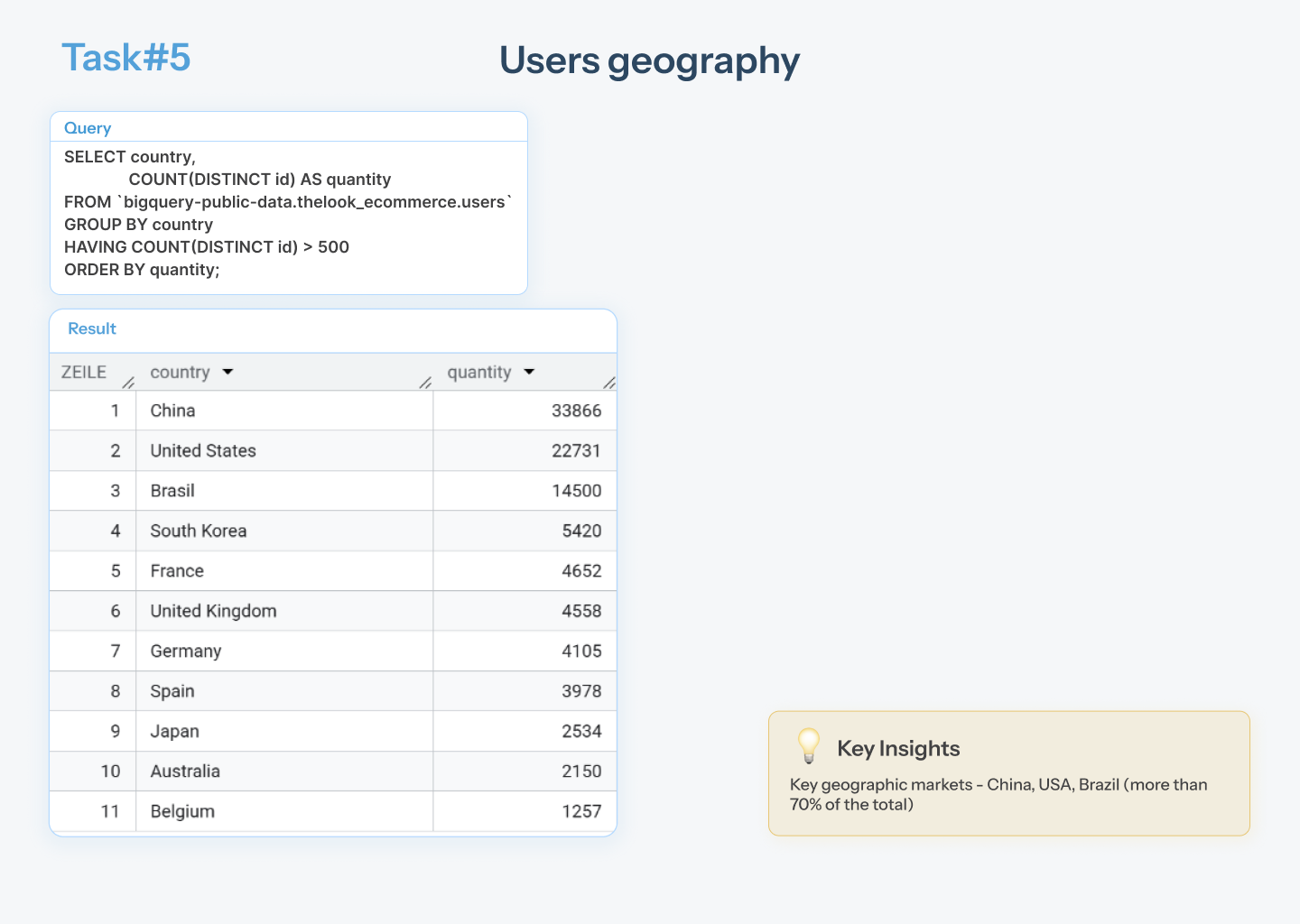Click the quantity column header text
This screenshot has width=1300, height=924.
(x=479, y=372)
